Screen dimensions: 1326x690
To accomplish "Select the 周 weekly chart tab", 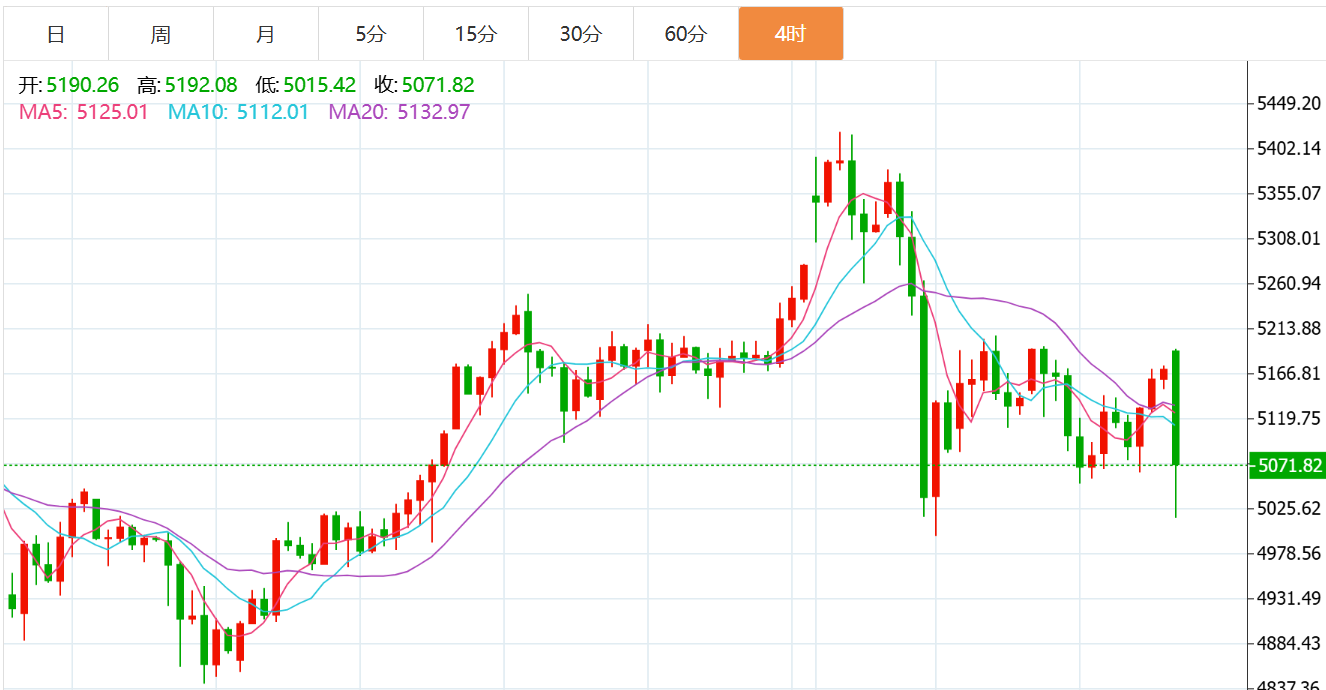I will coord(161,34).
